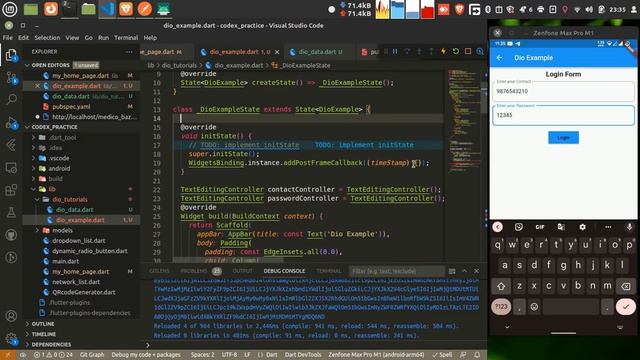
Task: Tap the GIF key on phone keyboard
Action: (540, 227)
